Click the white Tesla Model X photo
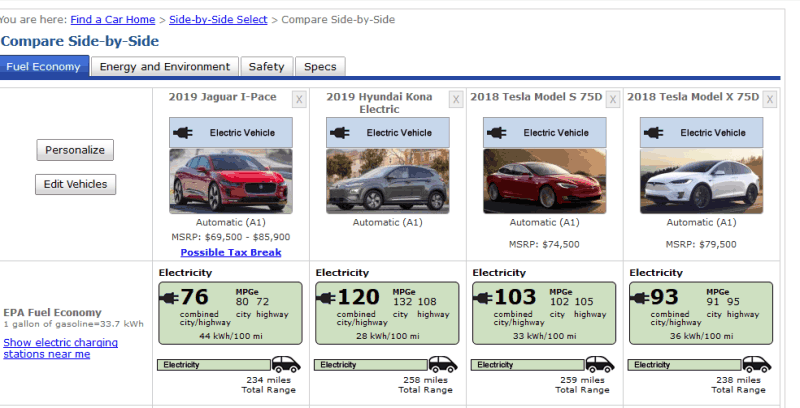This screenshot has width=800, height=408. 702,181
